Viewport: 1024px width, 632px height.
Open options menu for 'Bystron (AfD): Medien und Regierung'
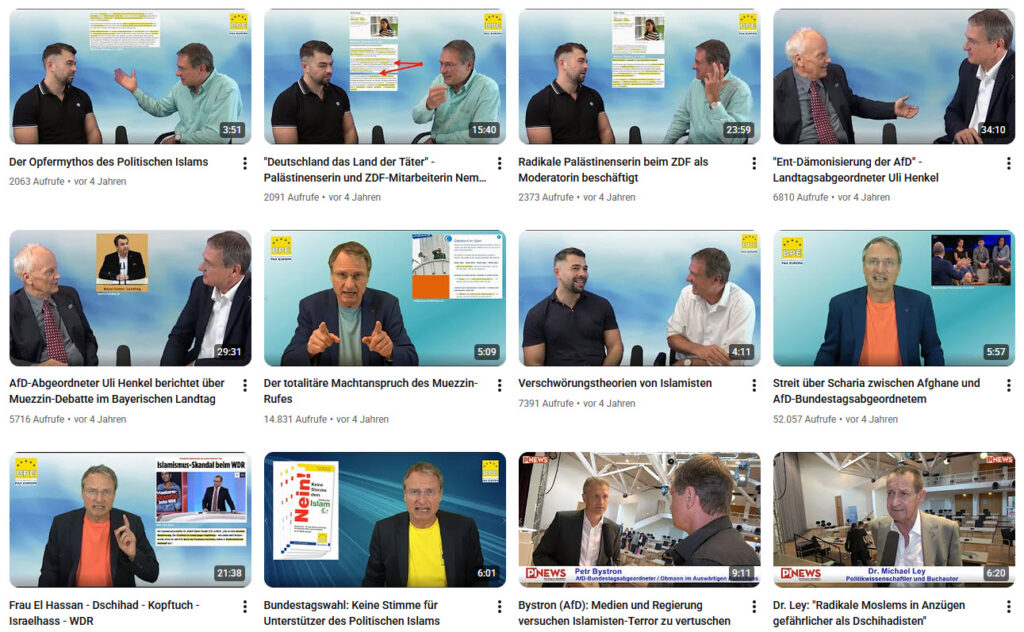point(754,607)
